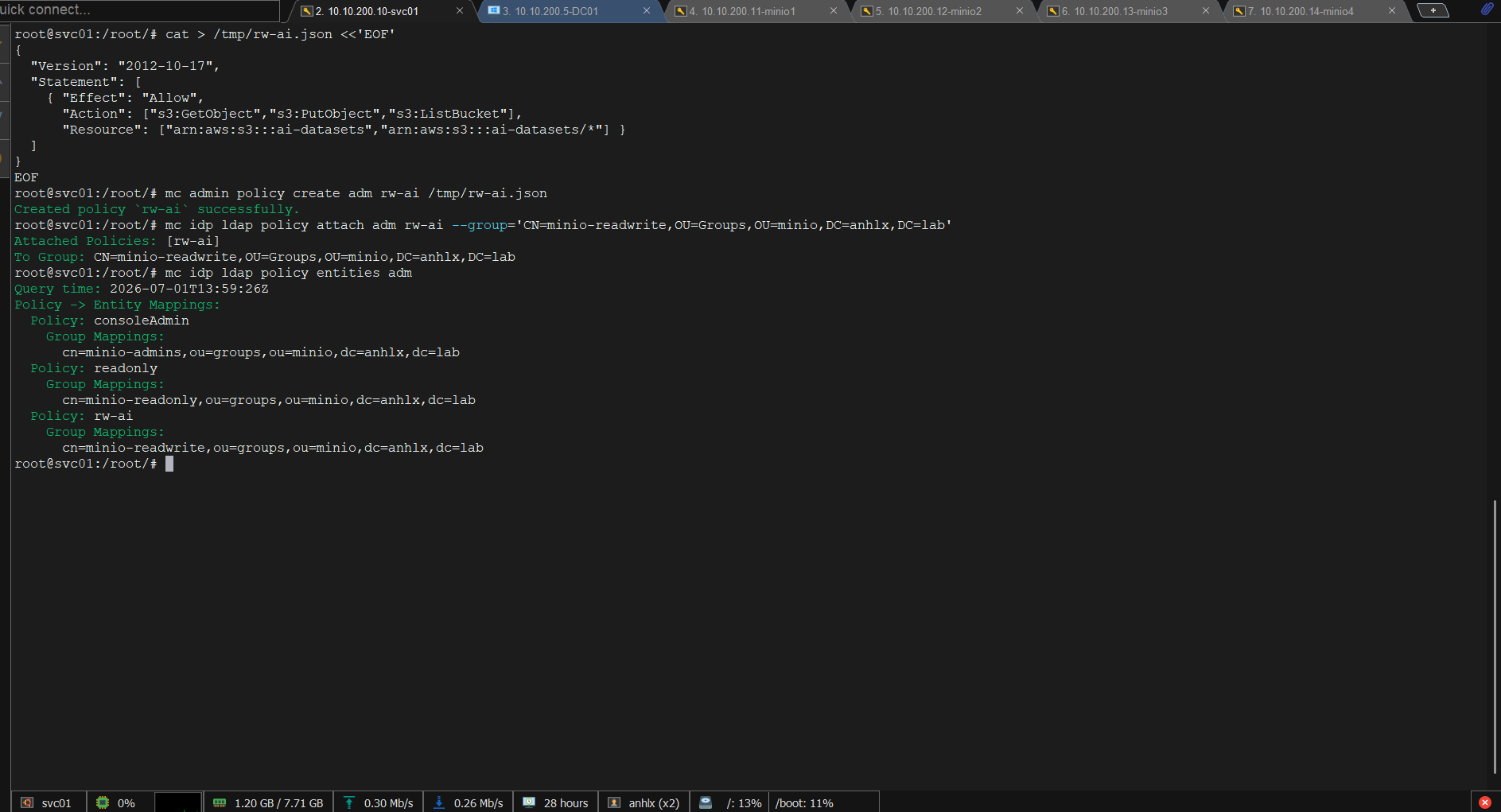Click the terminal vertical scrollbar
1501x812 pixels.
[1495, 636]
